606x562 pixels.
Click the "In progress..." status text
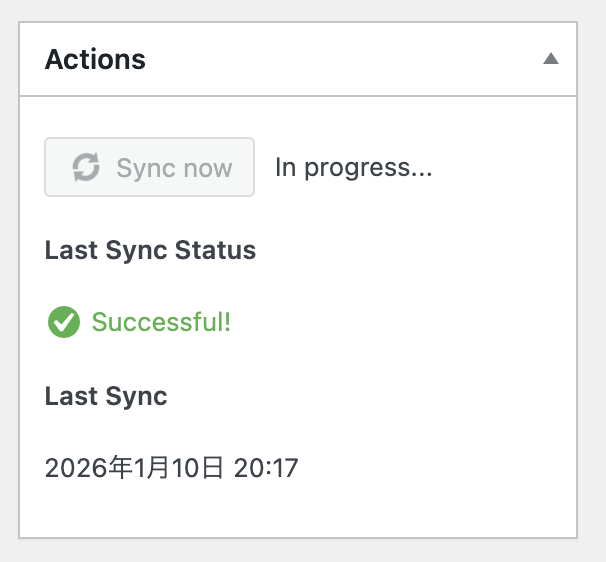click(x=353, y=168)
